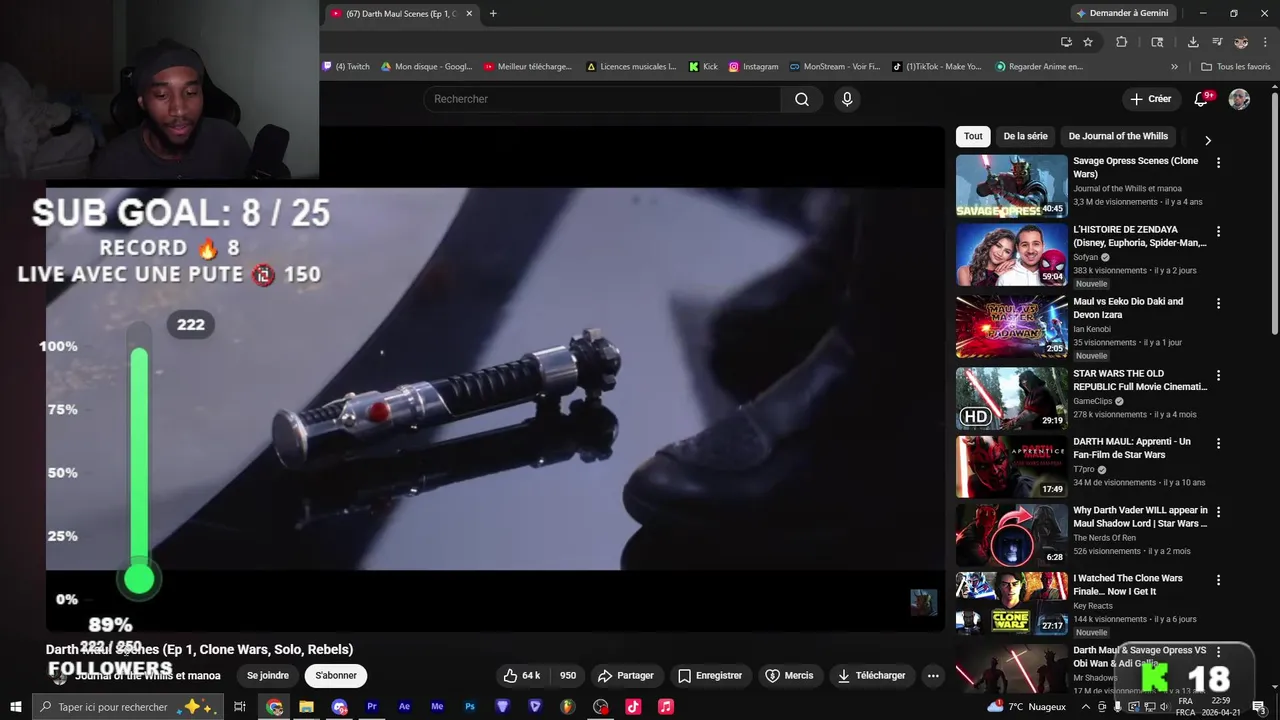Screen dimensions: 1280x720
Task: Open Adobe Premiere Pro from the taskbar
Action: pyautogui.click(x=372, y=707)
